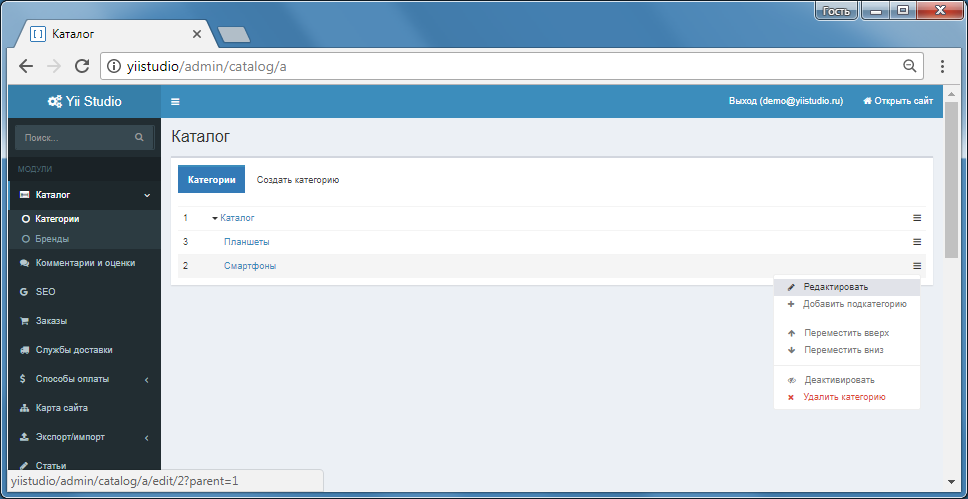Click the search magnifier in sidebar
This screenshot has width=968, height=499.
139,138
